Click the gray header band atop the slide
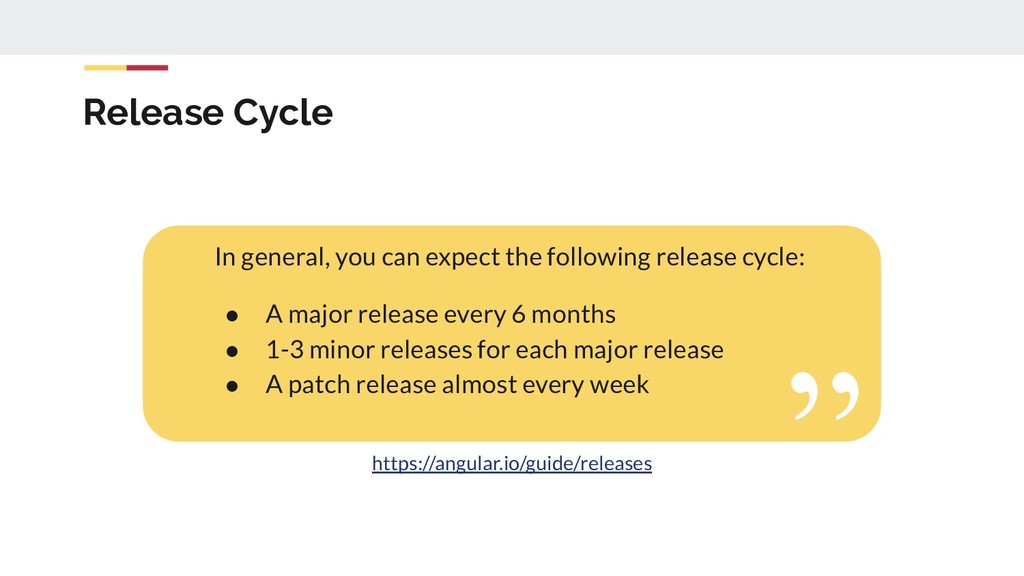Screen dimensions: 1024x576 tap(512, 27)
